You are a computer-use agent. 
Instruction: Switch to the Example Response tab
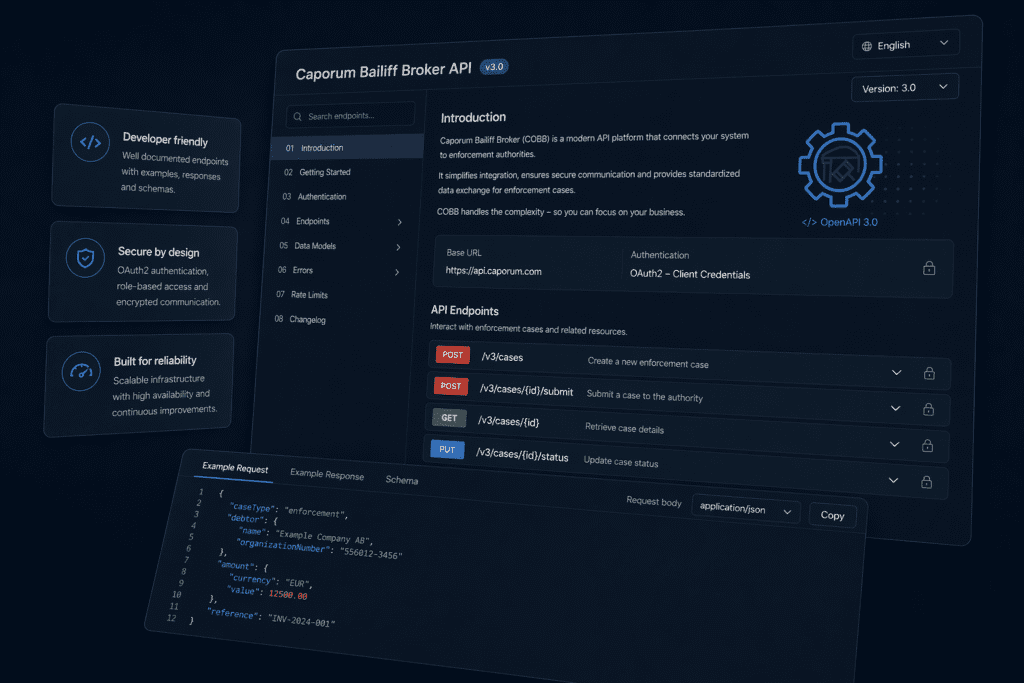click(x=326, y=475)
